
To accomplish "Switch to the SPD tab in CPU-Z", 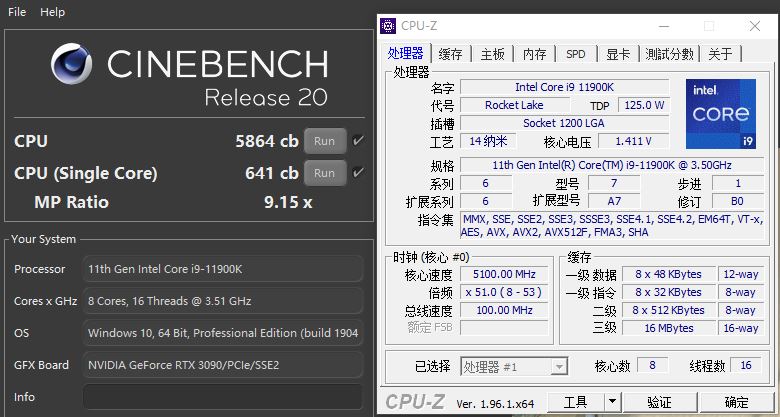I will pos(576,54).
